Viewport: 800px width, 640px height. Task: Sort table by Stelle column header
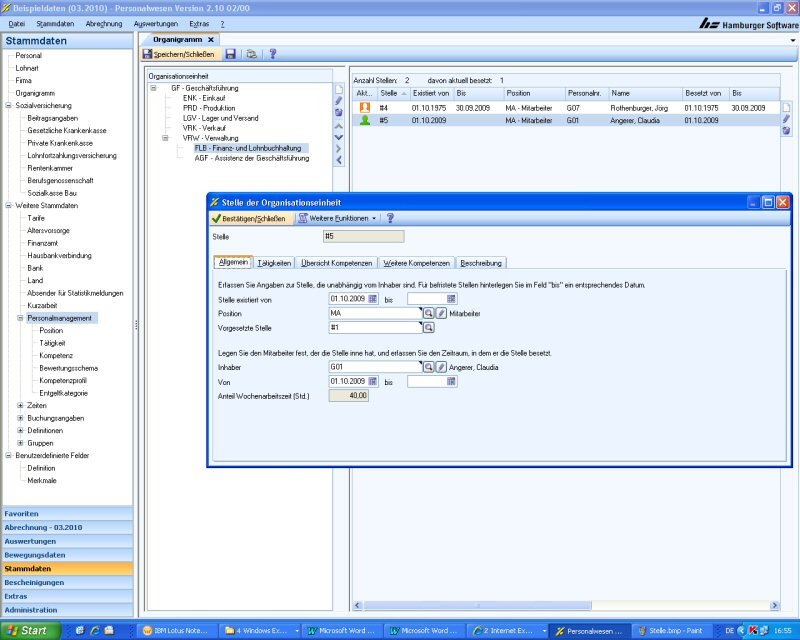point(392,93)
